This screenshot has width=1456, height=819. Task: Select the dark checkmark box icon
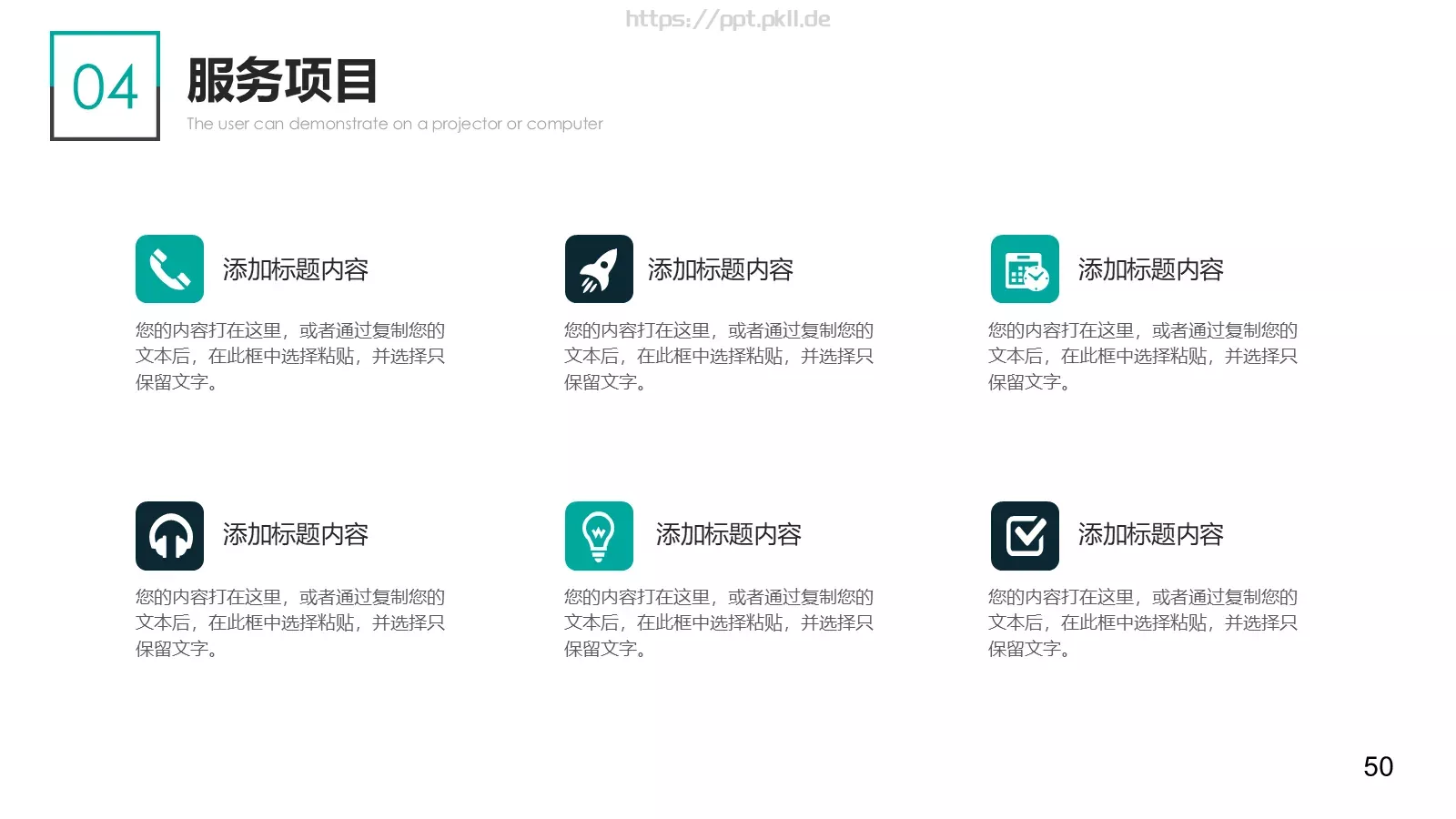(1025, 536)
